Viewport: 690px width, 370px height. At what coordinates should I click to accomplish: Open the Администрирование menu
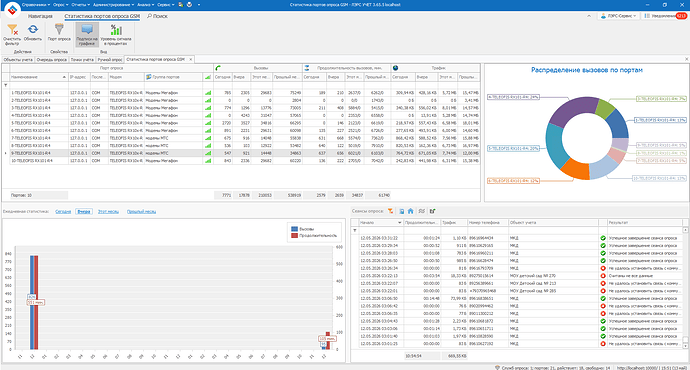[x=114, y=4]
